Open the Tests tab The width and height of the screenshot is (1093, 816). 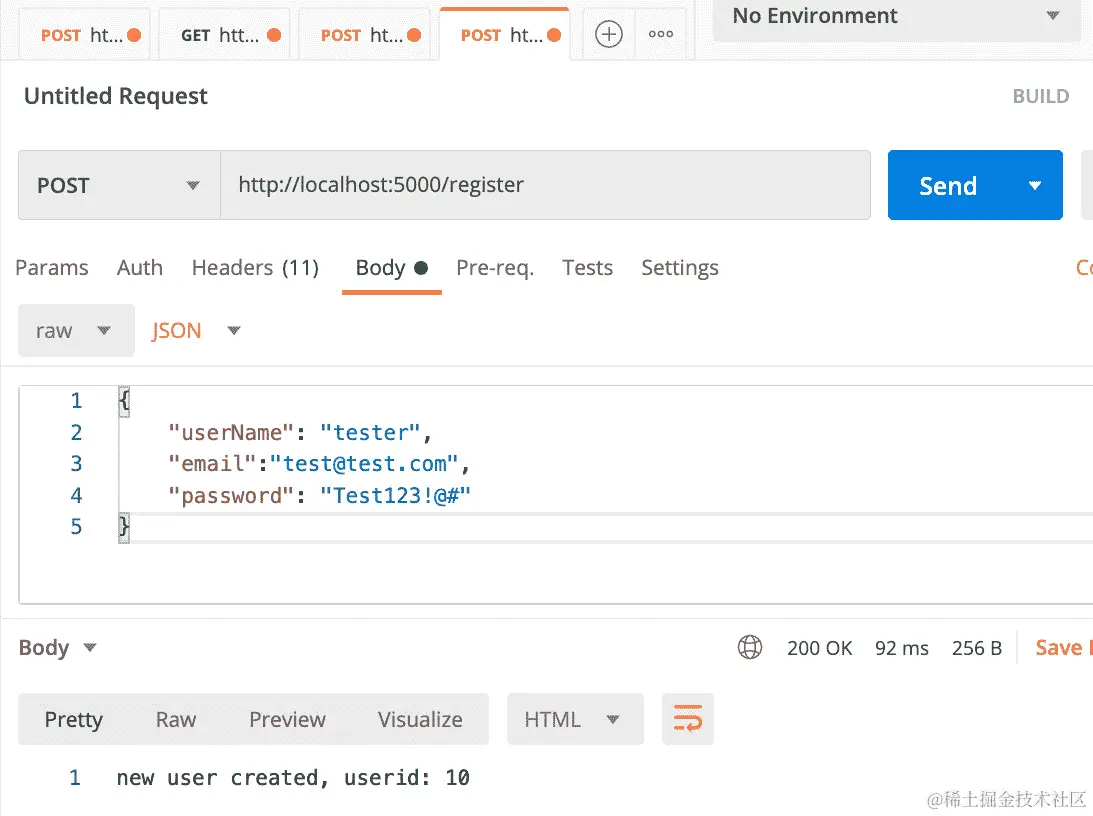[588, 268]
